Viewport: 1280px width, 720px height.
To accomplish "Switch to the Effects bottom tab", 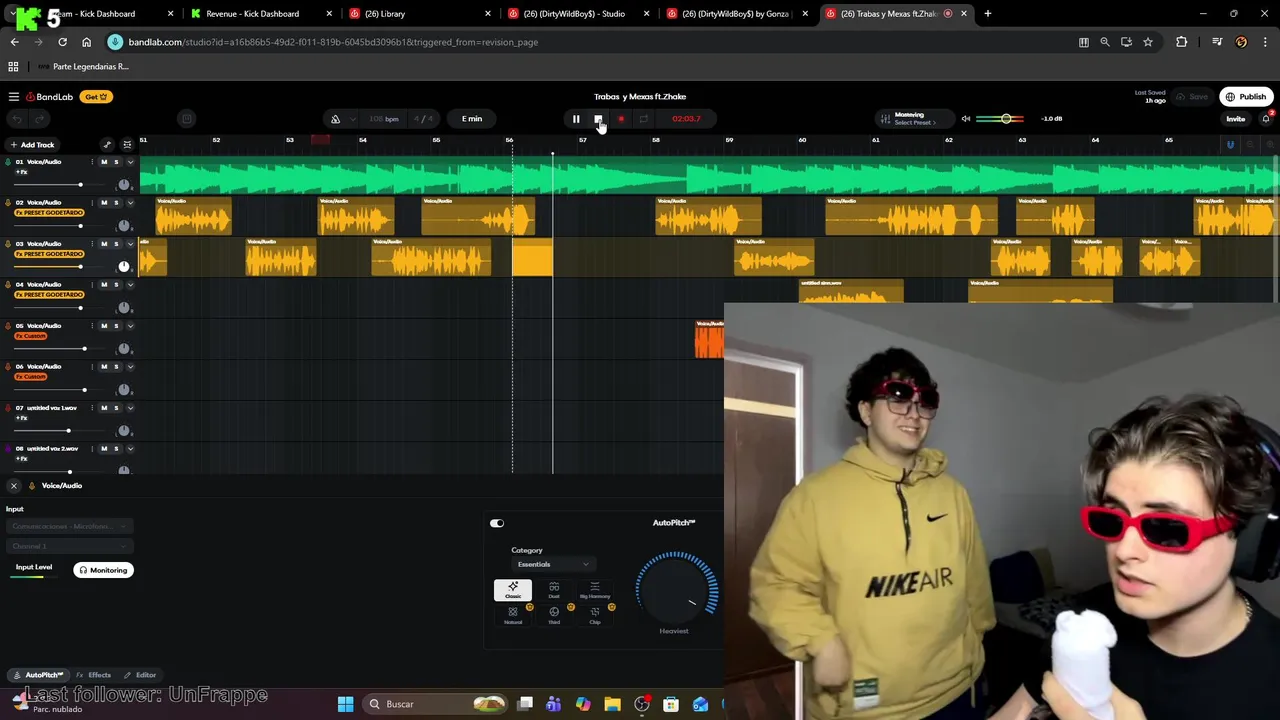I will tap(94, 675).
